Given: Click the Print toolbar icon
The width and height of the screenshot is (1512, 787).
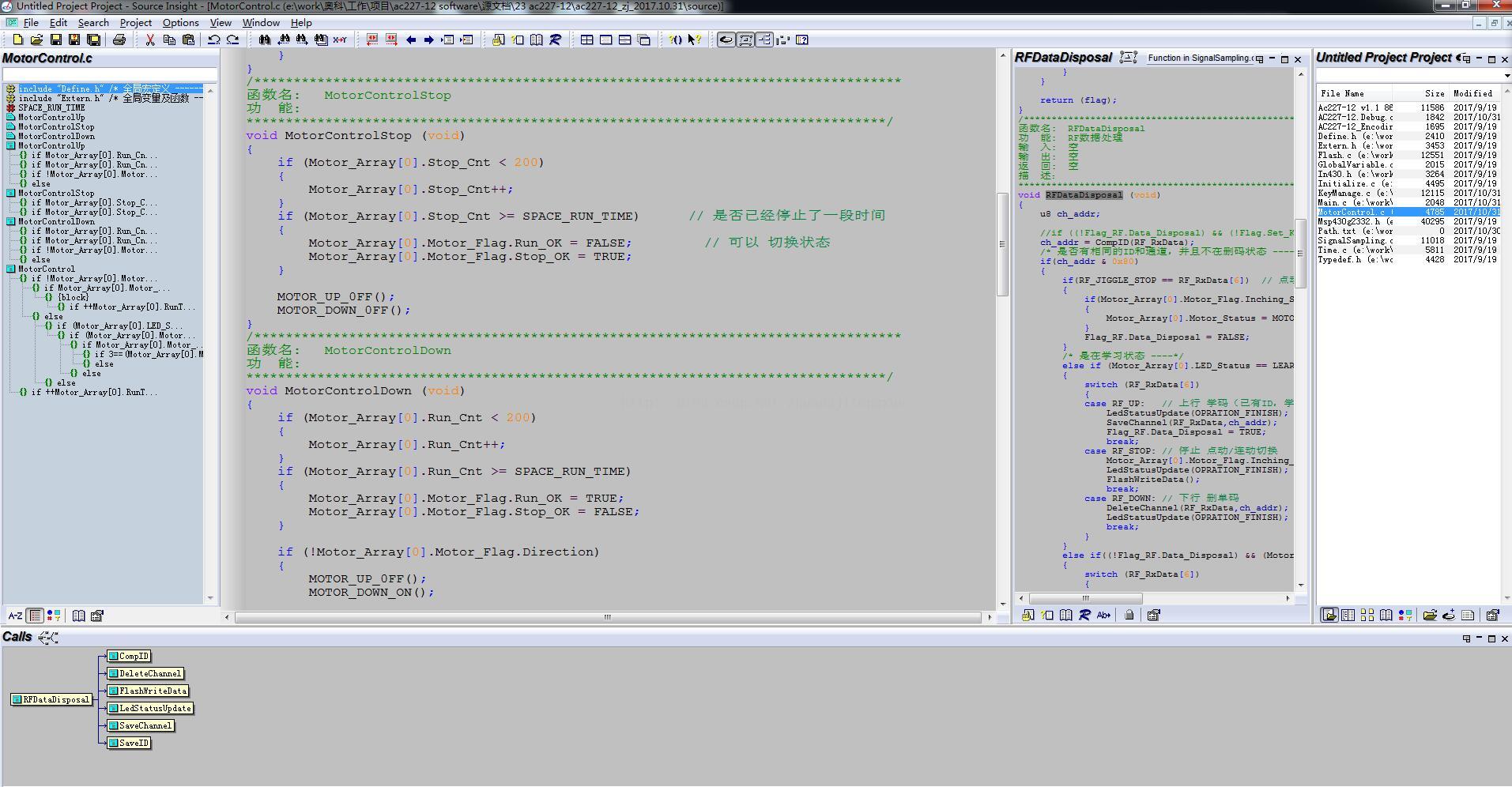Looking at the screenshot, I should (x=119, y=40).
